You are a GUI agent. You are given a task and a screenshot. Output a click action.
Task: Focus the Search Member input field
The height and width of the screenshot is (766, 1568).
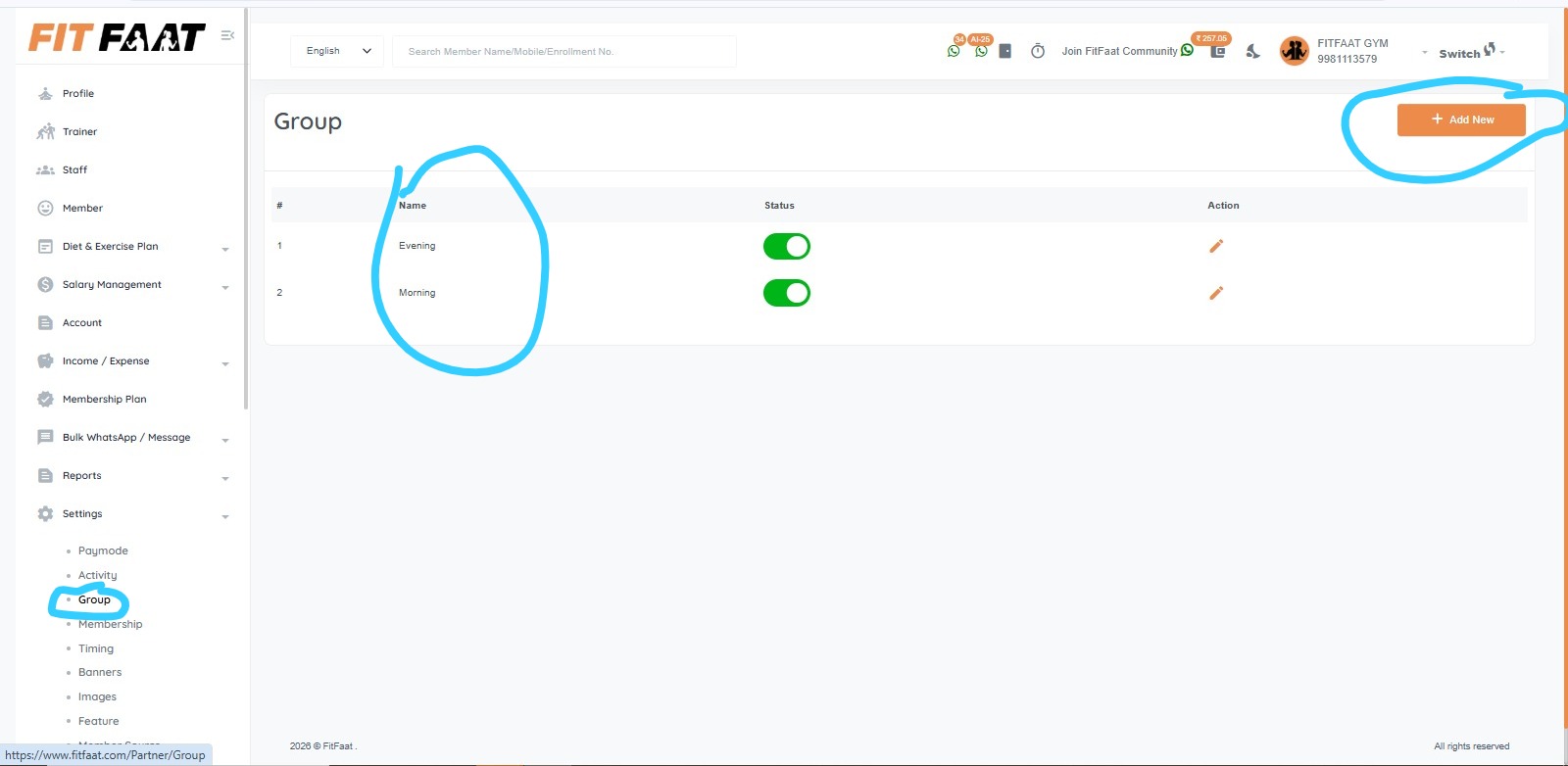[x=564, y=51]
